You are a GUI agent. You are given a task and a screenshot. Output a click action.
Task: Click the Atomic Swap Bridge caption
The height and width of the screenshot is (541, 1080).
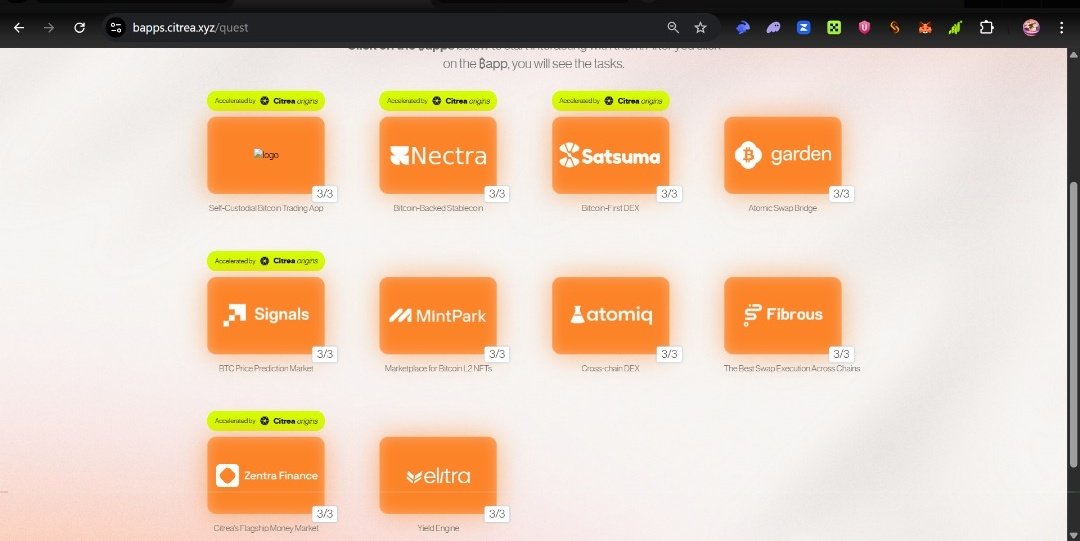tap(782, 208)
